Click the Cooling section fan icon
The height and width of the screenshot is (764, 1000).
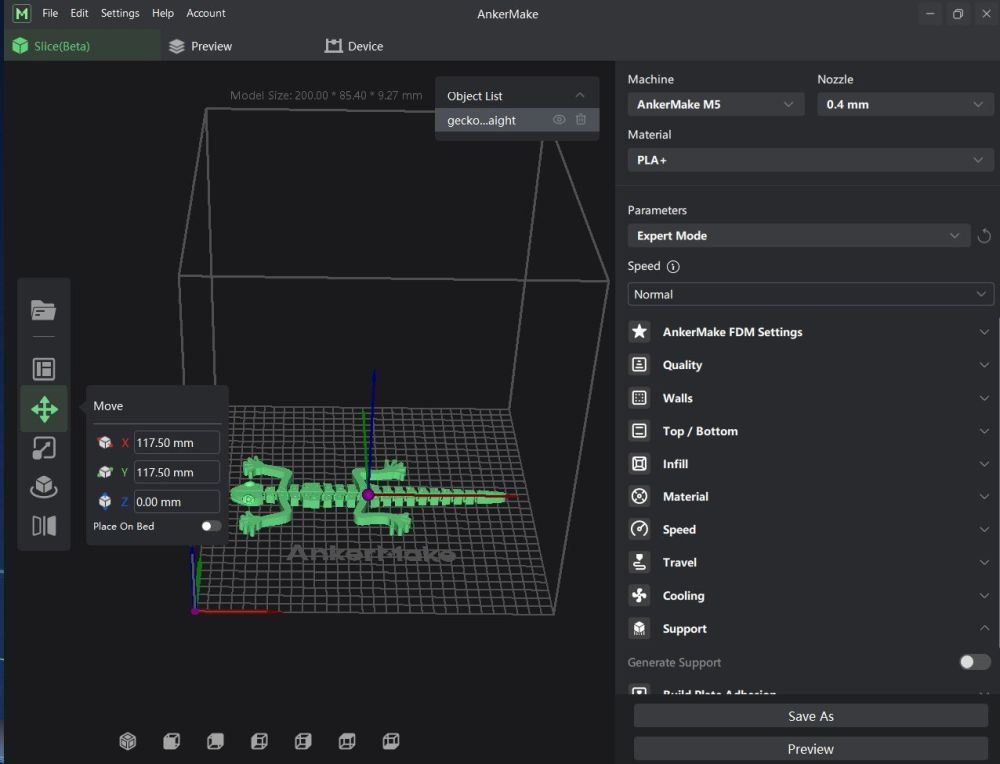click(639, 595)
